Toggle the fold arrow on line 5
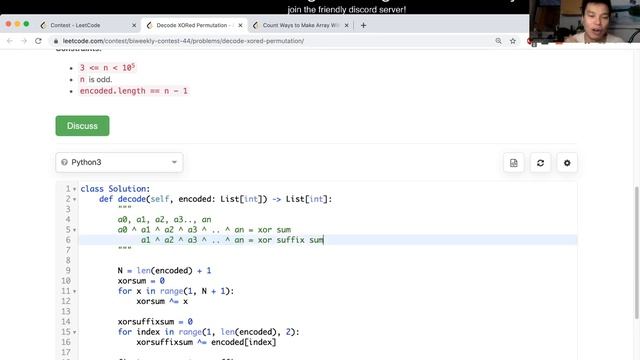Image resolution: width=640 pixels, height=360 pixels. [x=74, y=230]
